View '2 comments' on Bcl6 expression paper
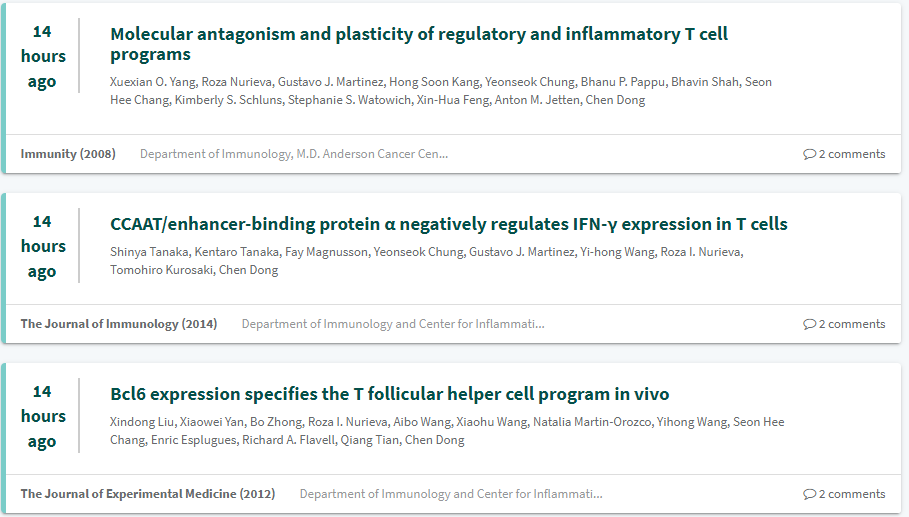 [852, 494]
